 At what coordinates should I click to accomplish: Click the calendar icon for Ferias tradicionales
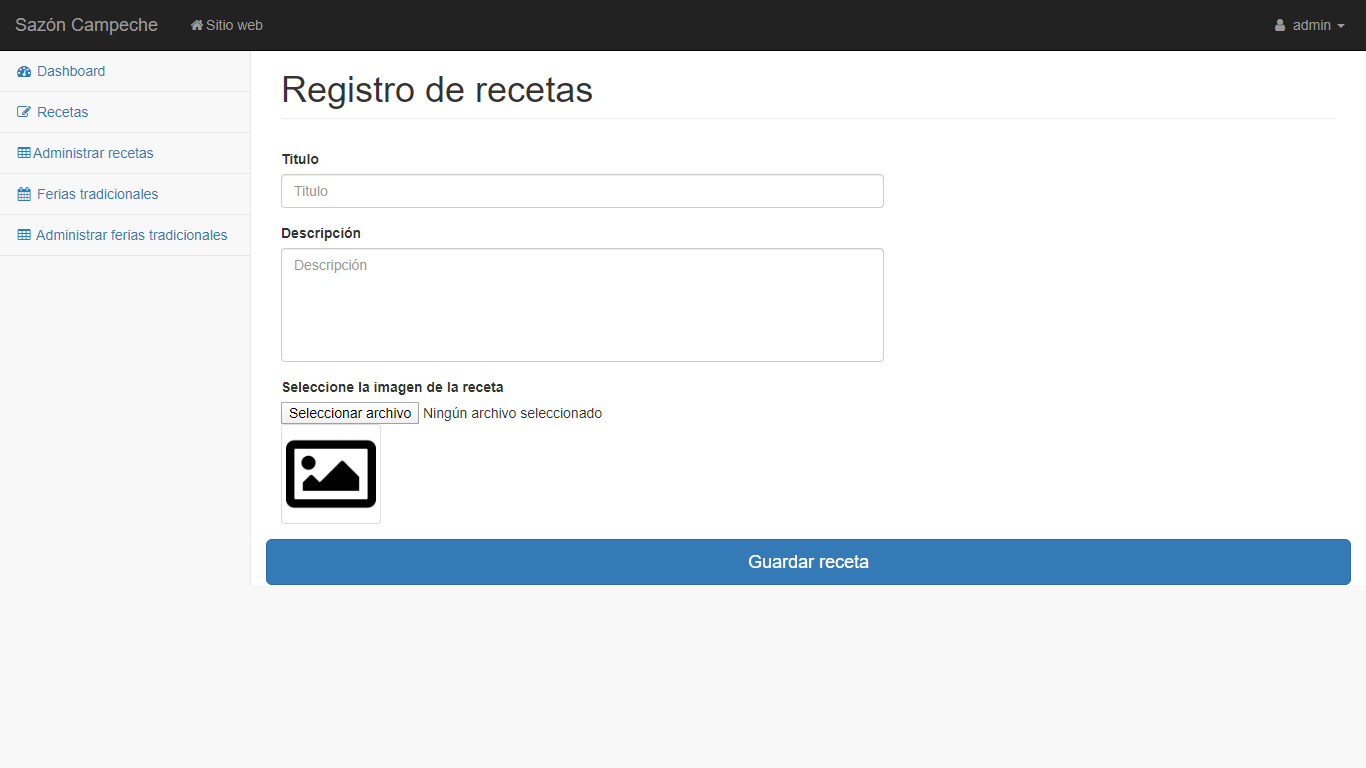22,194
